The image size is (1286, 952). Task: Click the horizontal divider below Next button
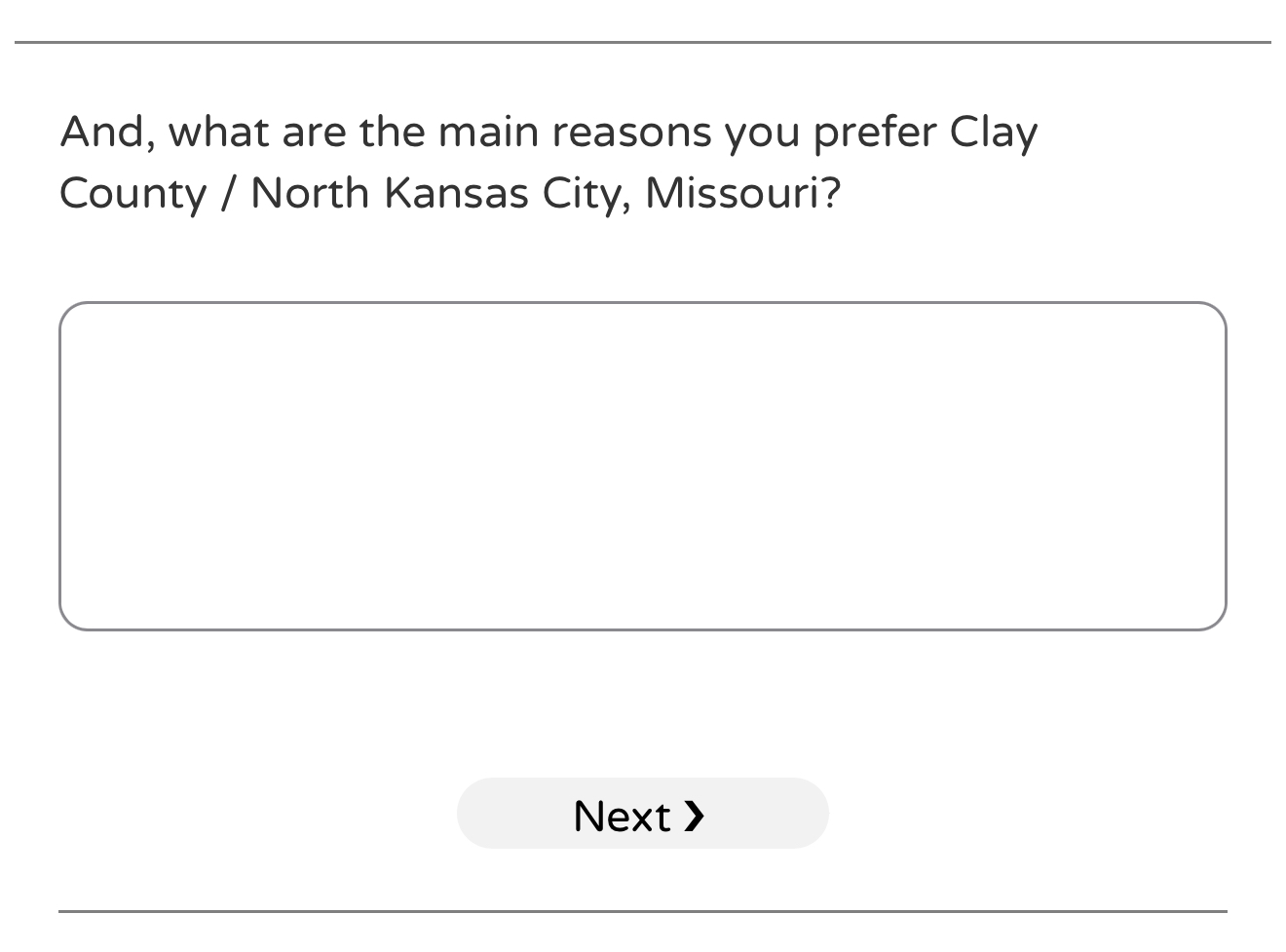pyautogui.click(x=642, y=911)
